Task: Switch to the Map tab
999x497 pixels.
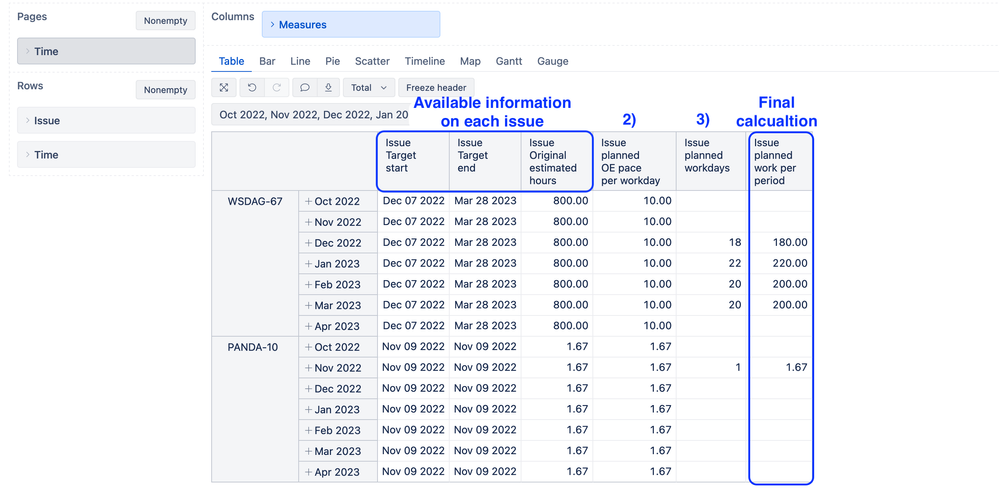Action: (470, 61)
